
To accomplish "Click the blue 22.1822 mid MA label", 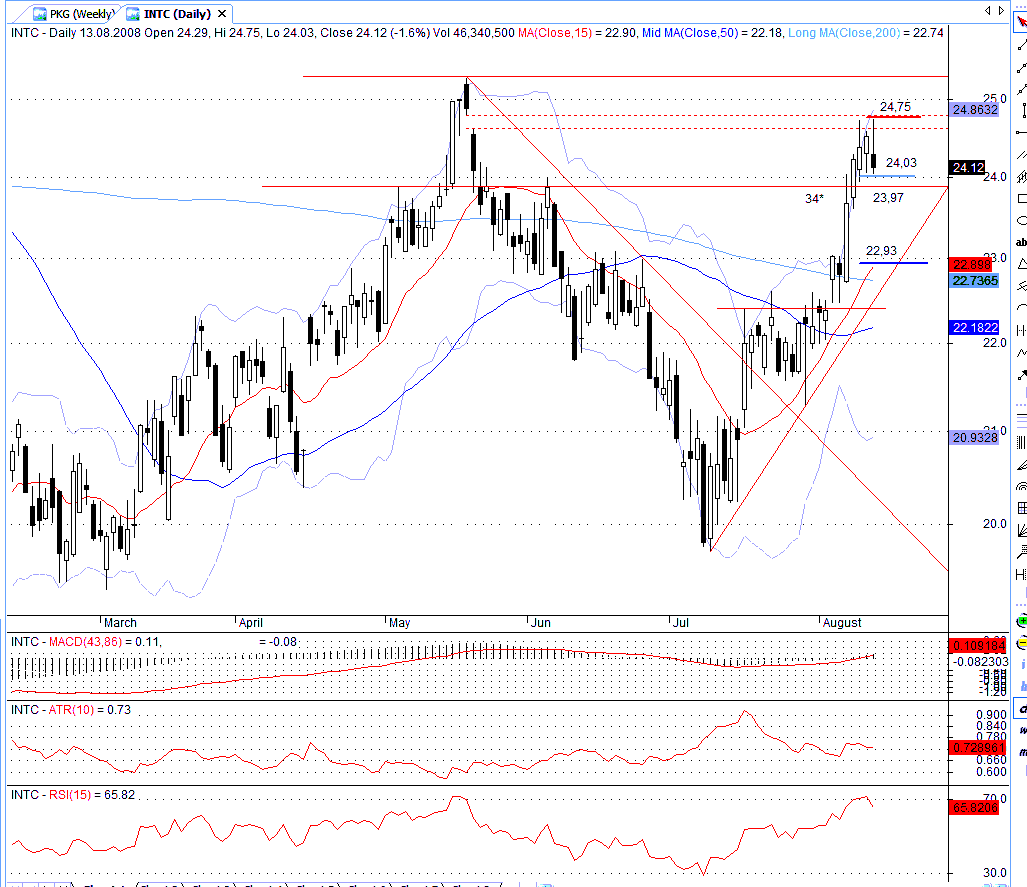I will coord(975,328).
